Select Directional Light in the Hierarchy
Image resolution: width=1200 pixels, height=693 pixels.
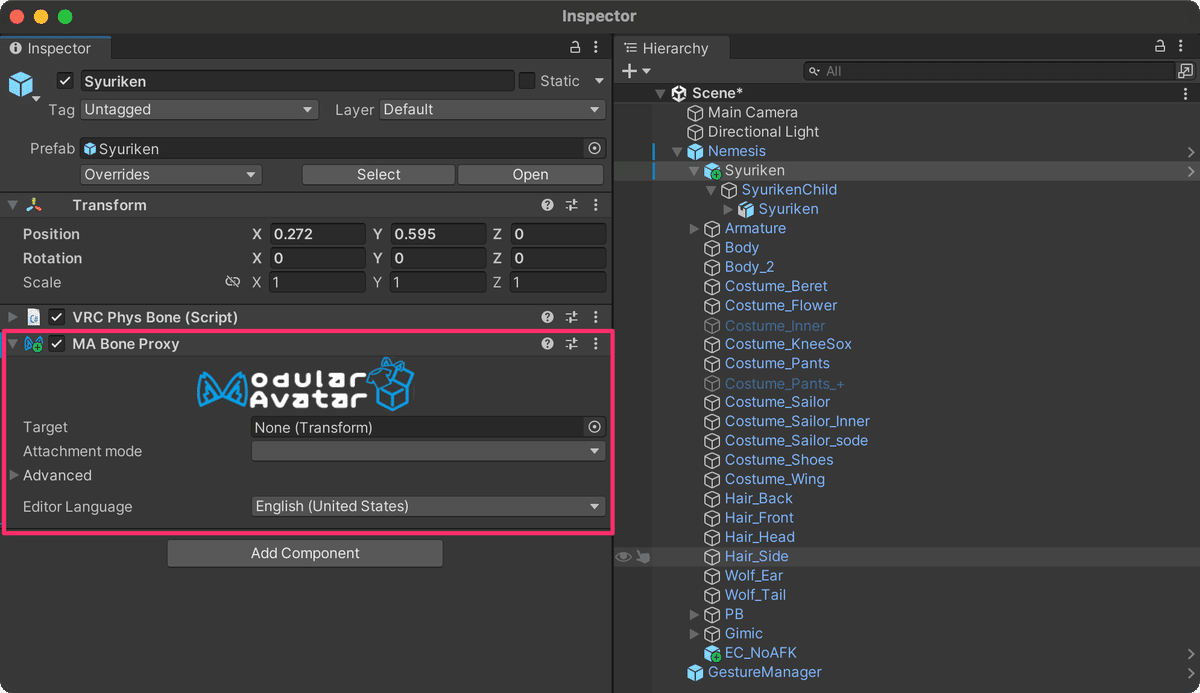coord(763,132)
